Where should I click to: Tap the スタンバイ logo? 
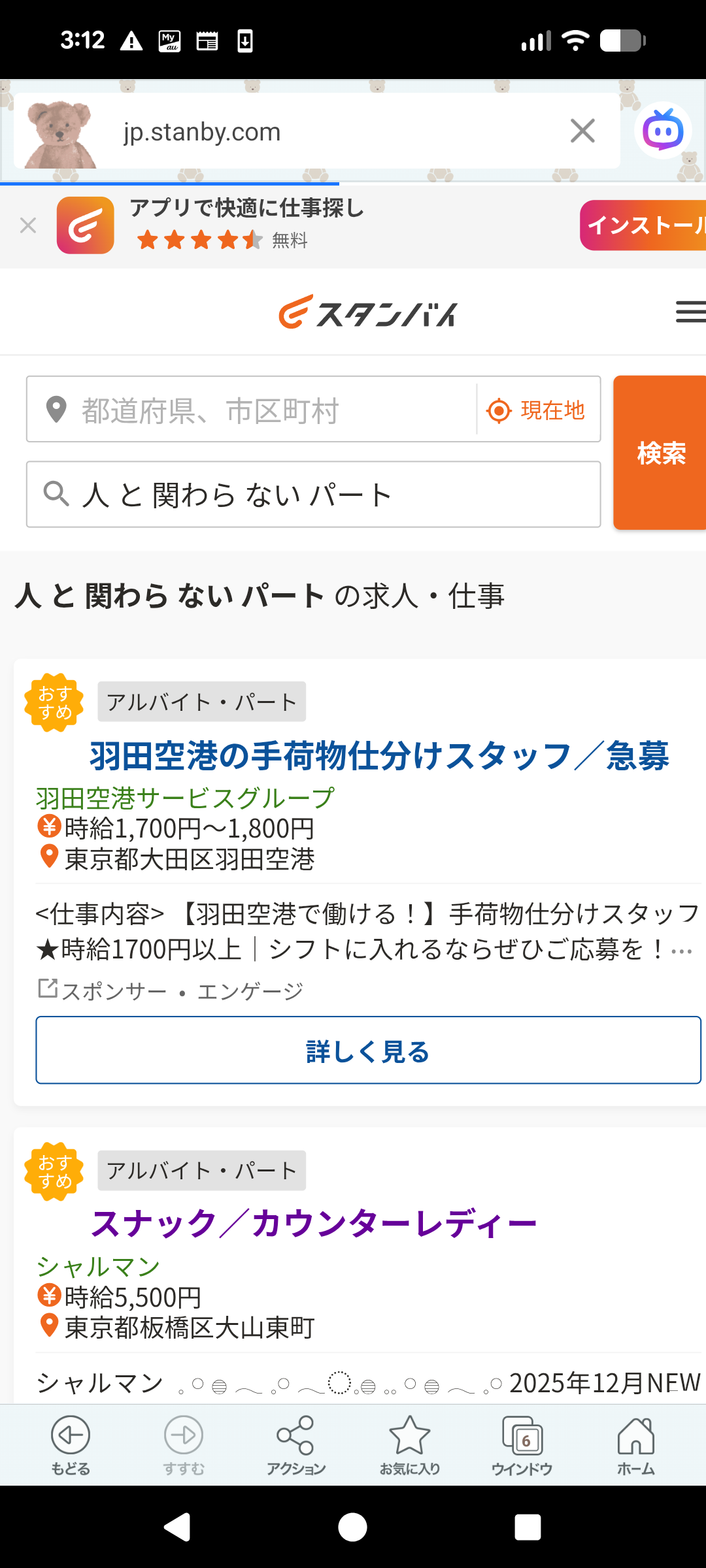(x=367, y=313)
